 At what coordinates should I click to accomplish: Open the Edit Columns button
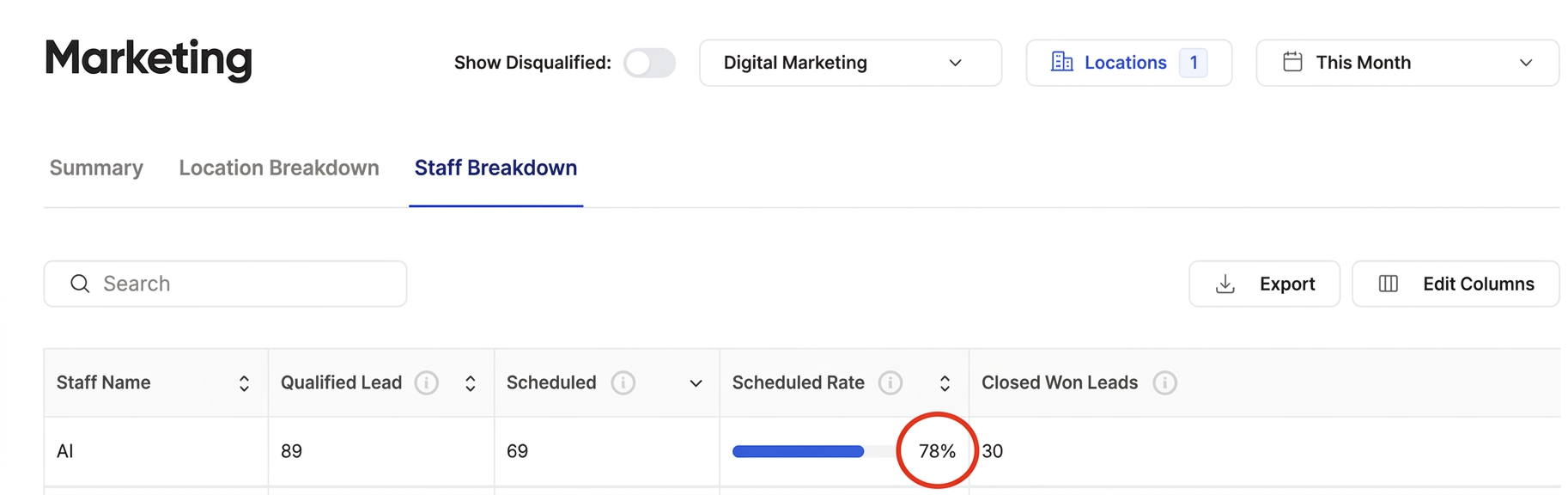(x=1456, y=284)
